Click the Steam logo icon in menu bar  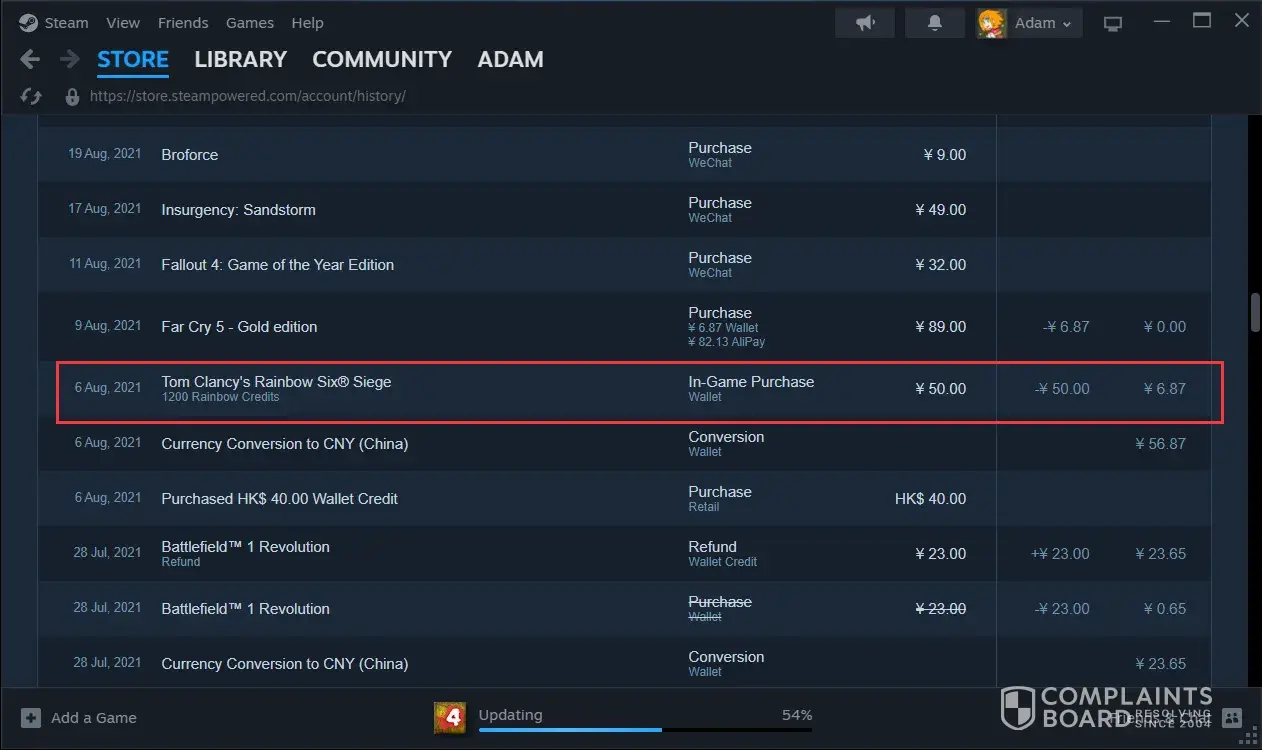tap(28, 22)
